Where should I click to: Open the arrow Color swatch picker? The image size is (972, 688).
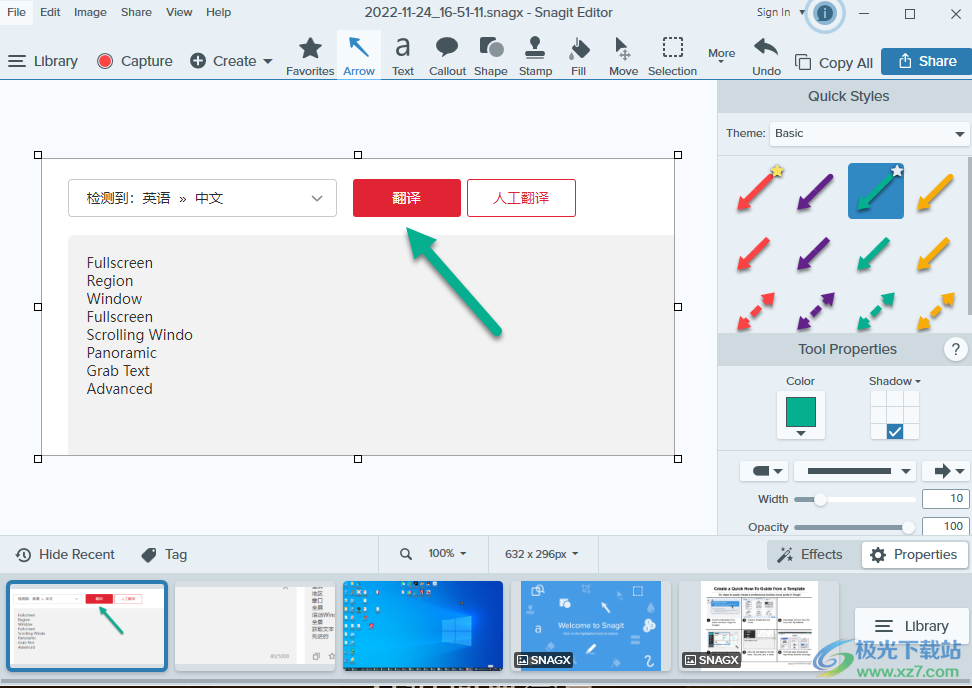tap(800, 415)
